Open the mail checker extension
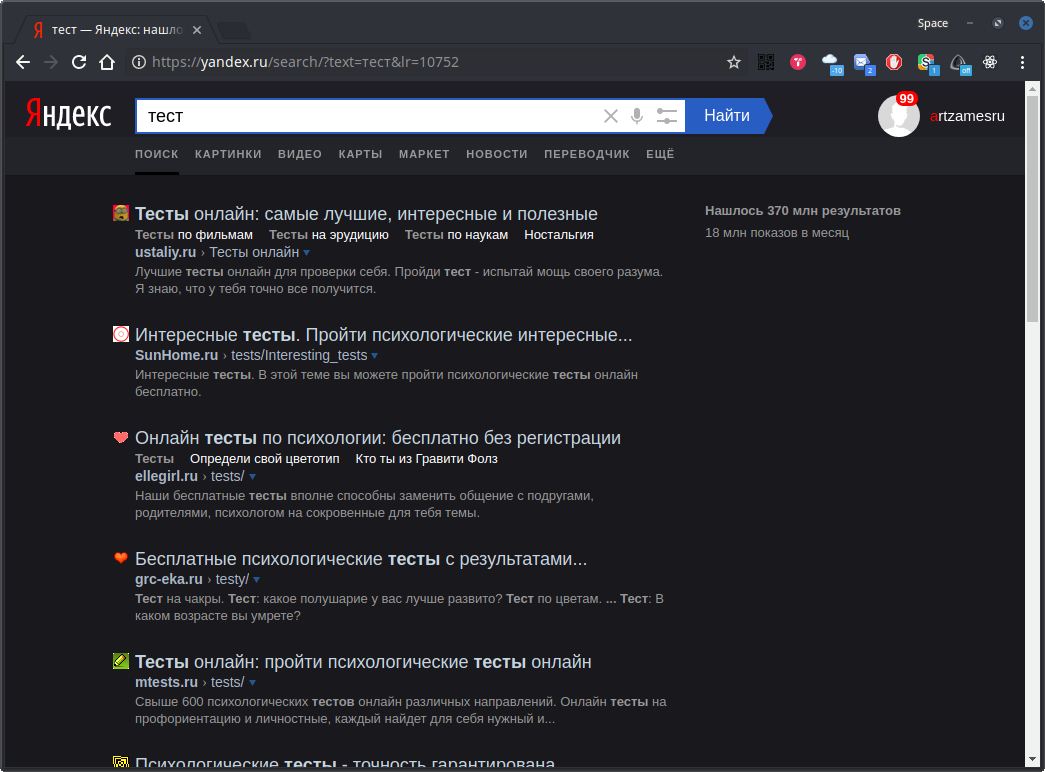The width and height of the screenshot is (1045, 772). point(864,63)
